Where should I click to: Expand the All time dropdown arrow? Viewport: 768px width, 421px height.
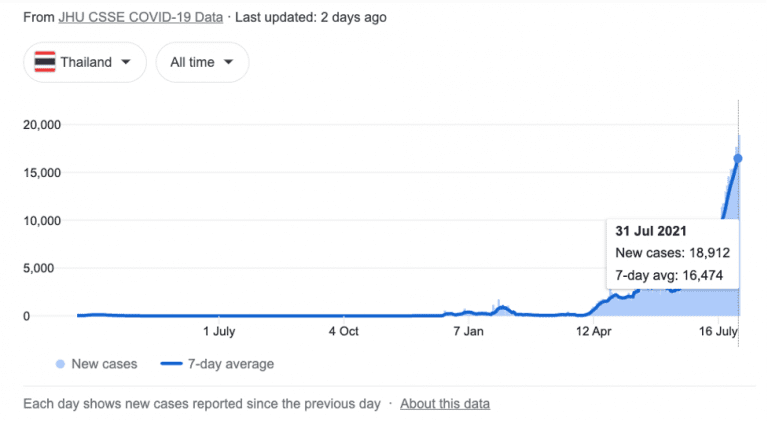point(228,62)
